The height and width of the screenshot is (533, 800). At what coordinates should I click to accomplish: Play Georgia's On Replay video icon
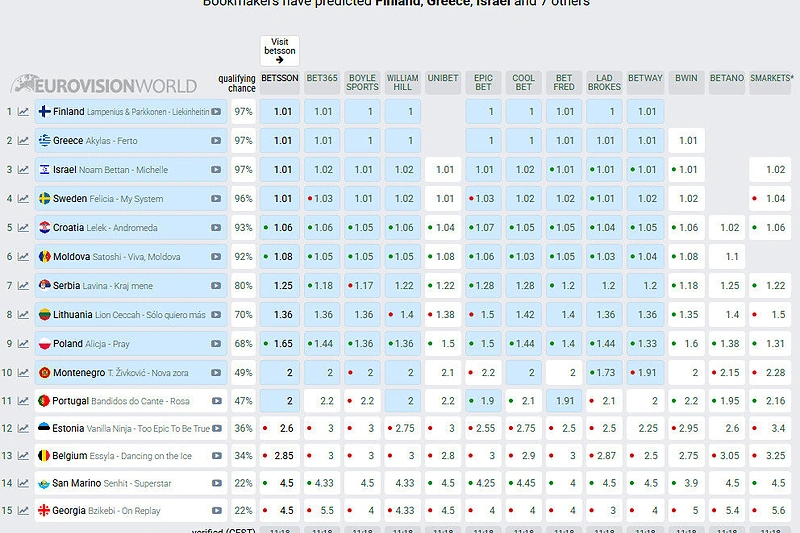(217, 511)
